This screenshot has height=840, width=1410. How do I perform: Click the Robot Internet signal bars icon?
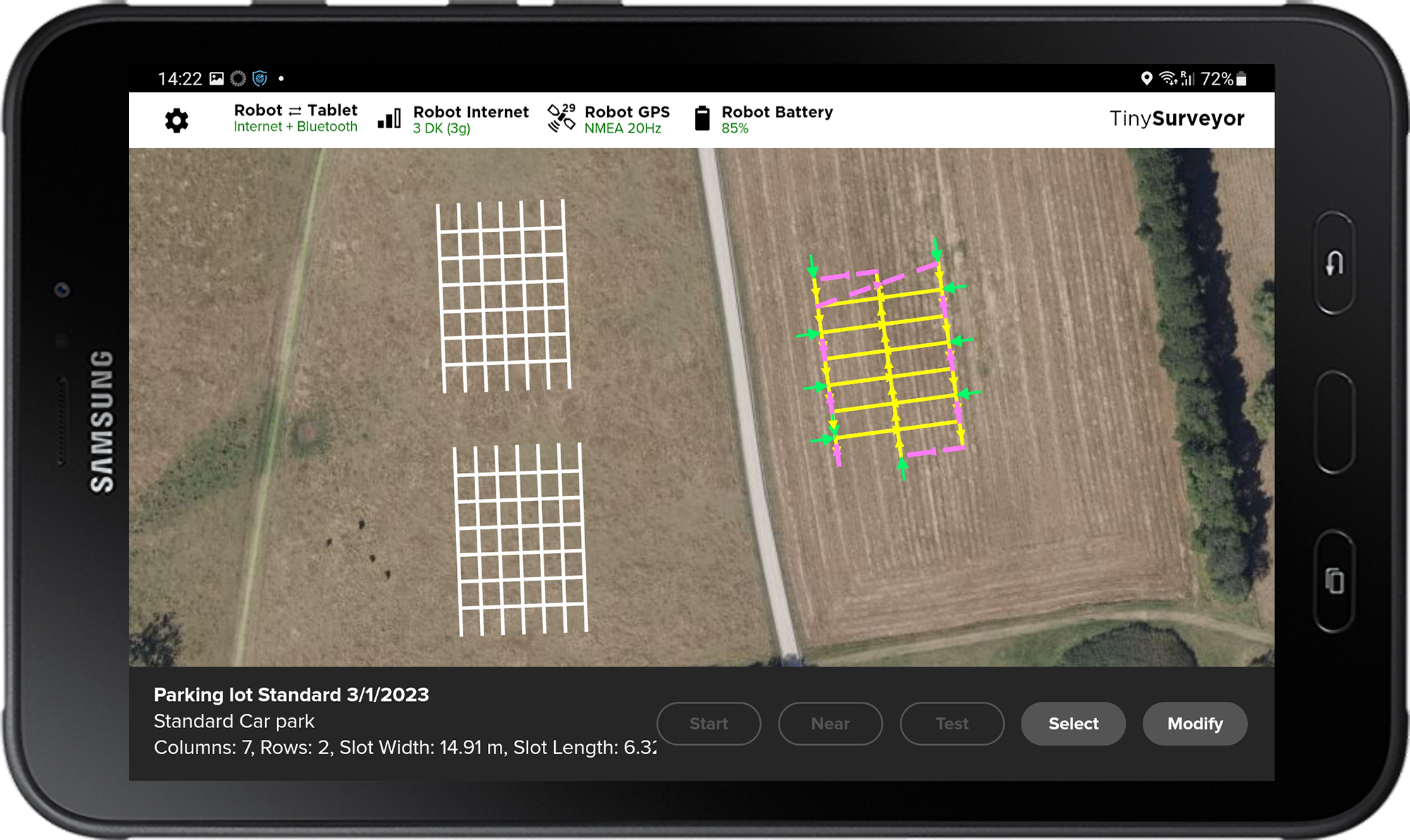coord(388,120)
